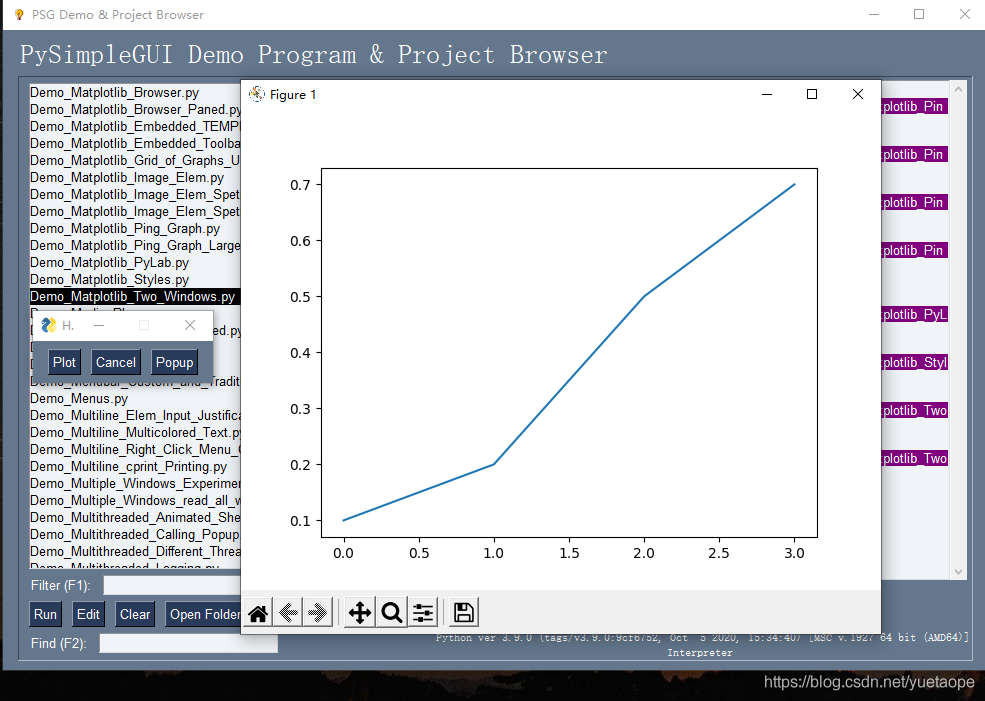Save the figure with the floppy disk icon
This screenshot has height=701, width=985.
464,612
